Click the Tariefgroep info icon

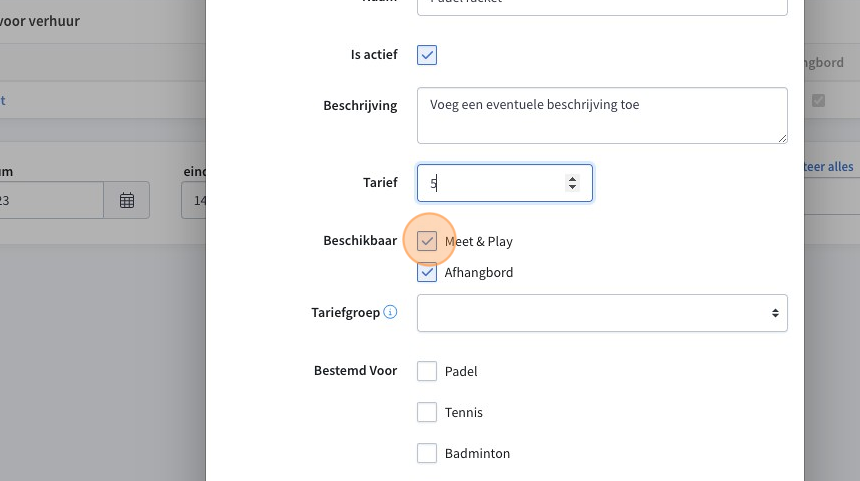pos(390,312)
